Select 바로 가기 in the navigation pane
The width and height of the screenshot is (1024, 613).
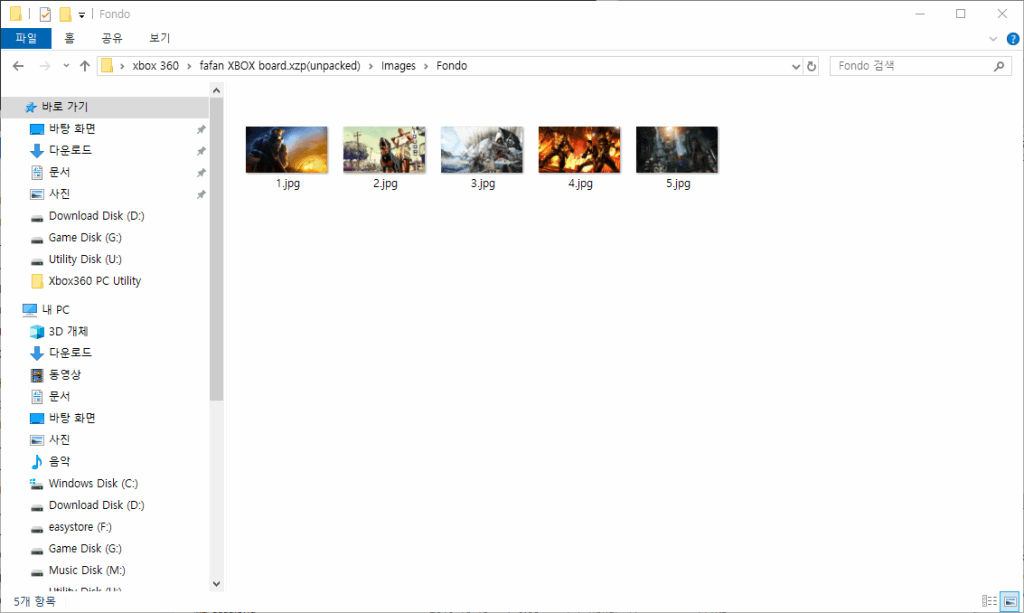[x=104, y=106]
